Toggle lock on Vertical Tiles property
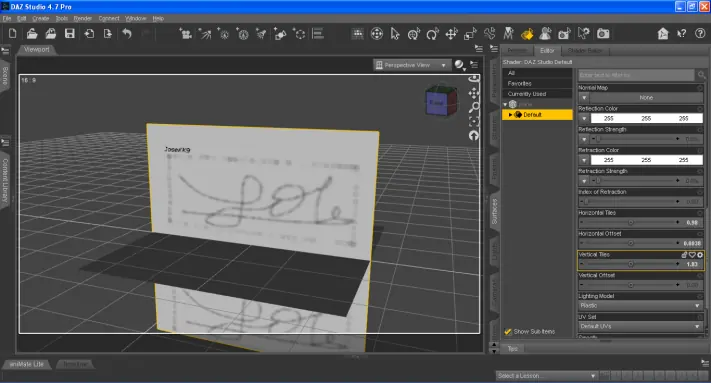 684,255
